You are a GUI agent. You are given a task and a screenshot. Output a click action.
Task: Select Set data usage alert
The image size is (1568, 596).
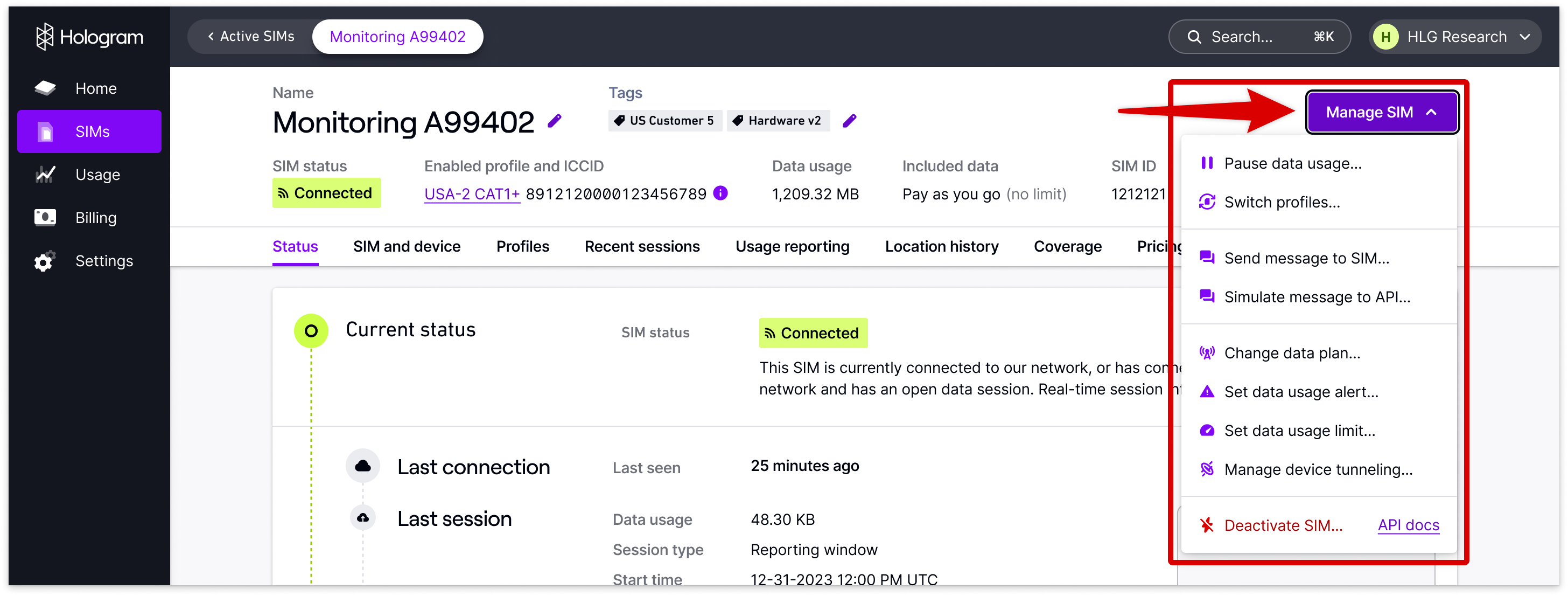tap(1319, 392)
